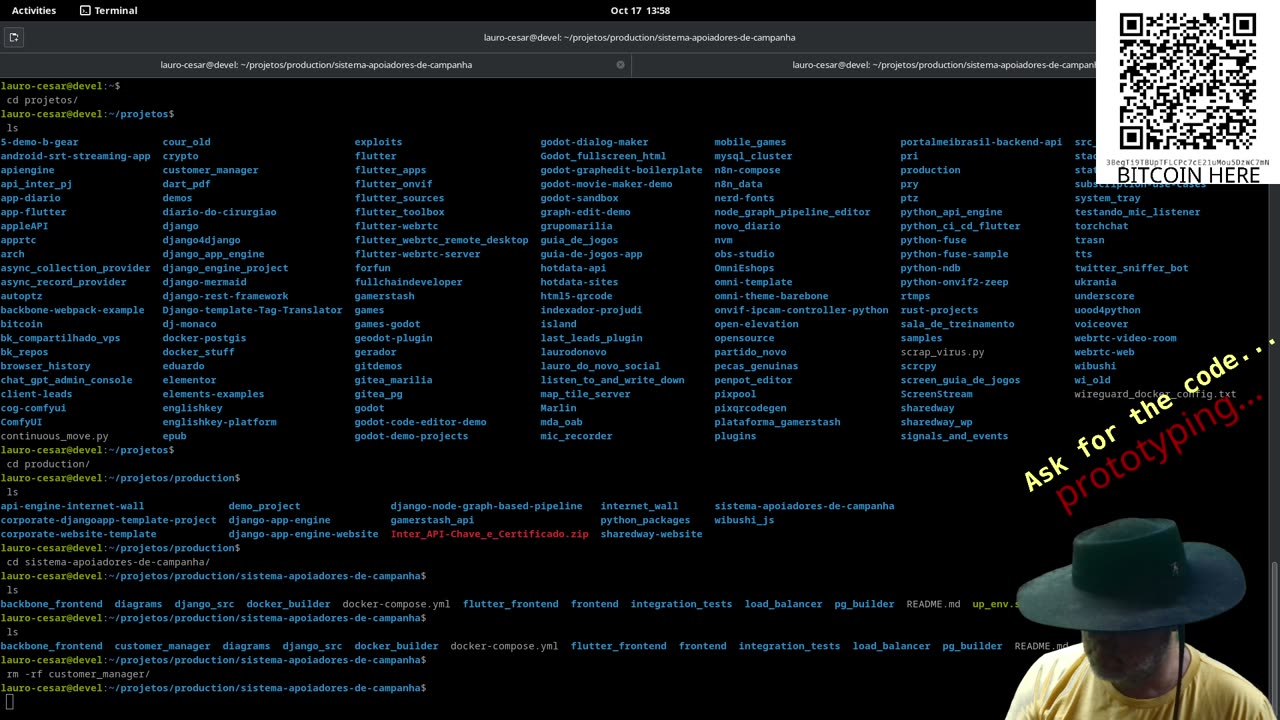
Task: Click the 'rust-projects' directory entry
Action: pos(939,310)
